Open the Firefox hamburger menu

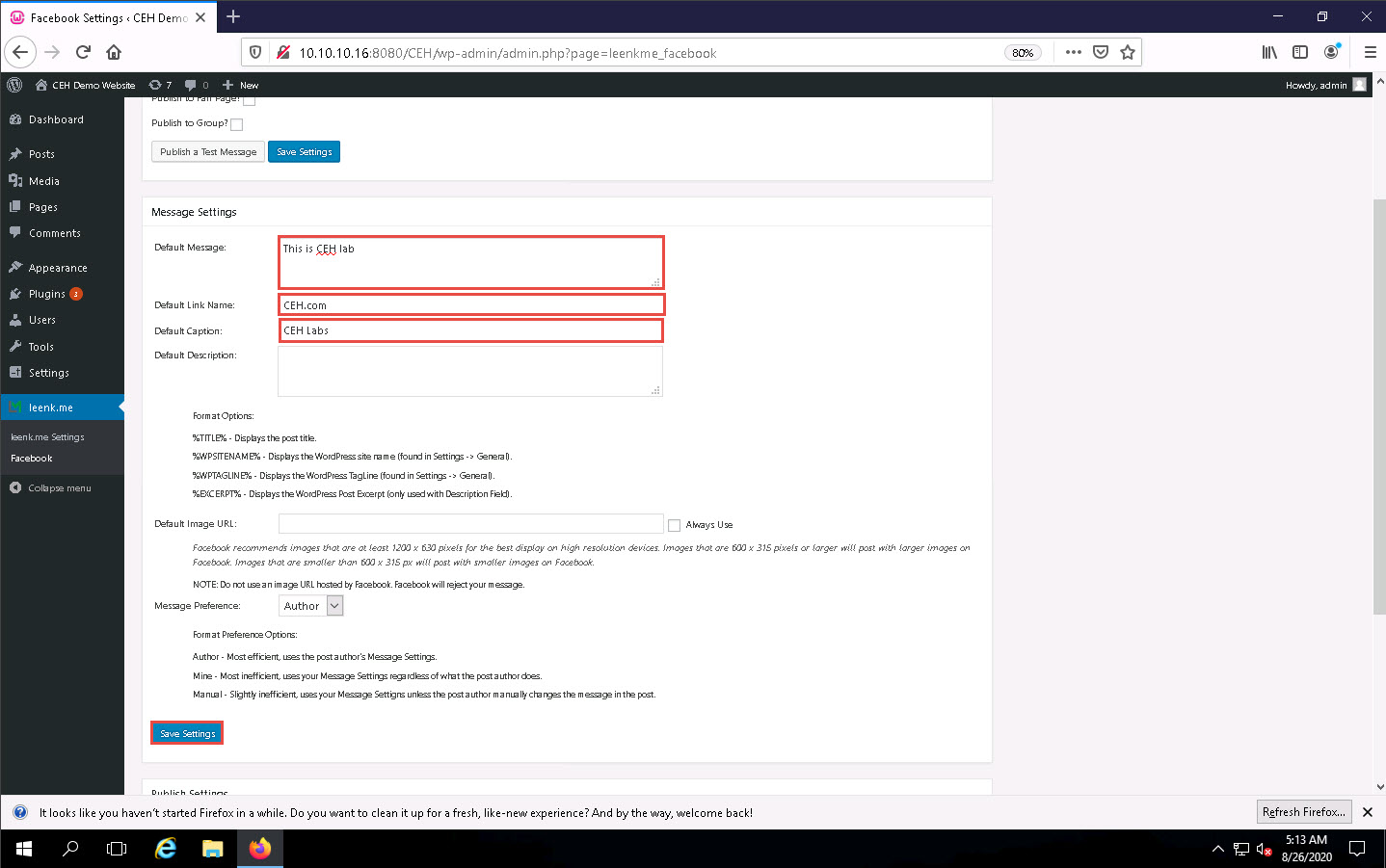(x=1370, y=52)
